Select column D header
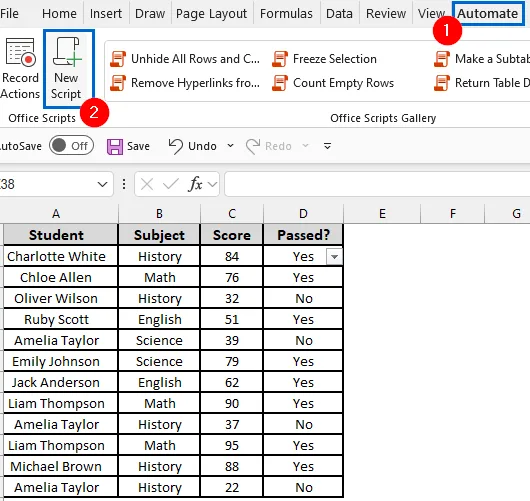The width and height of the screenshot is (530, 501). (x=303, y=214)
